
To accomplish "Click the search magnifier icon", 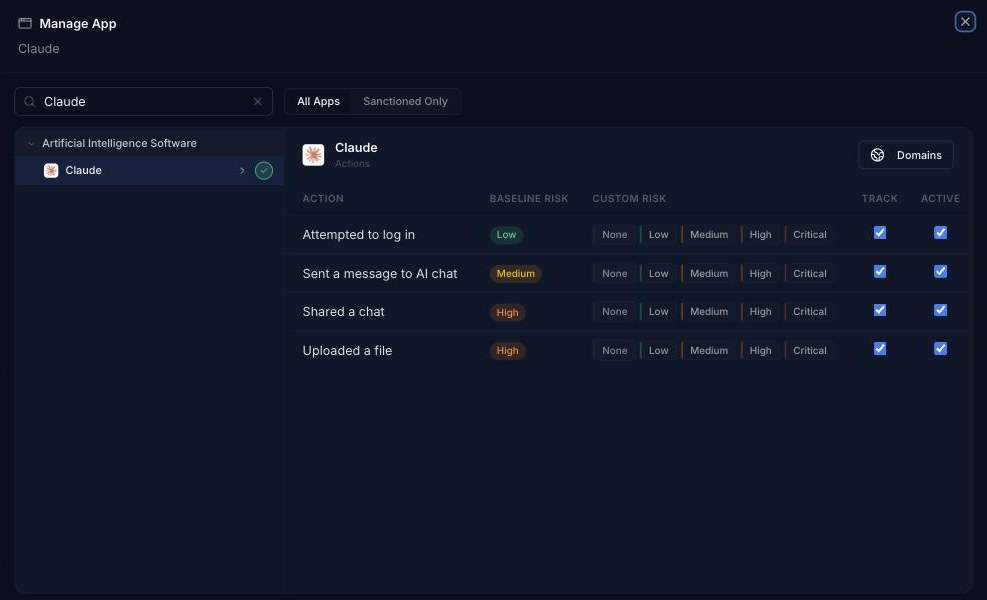I will coord(30,101).
